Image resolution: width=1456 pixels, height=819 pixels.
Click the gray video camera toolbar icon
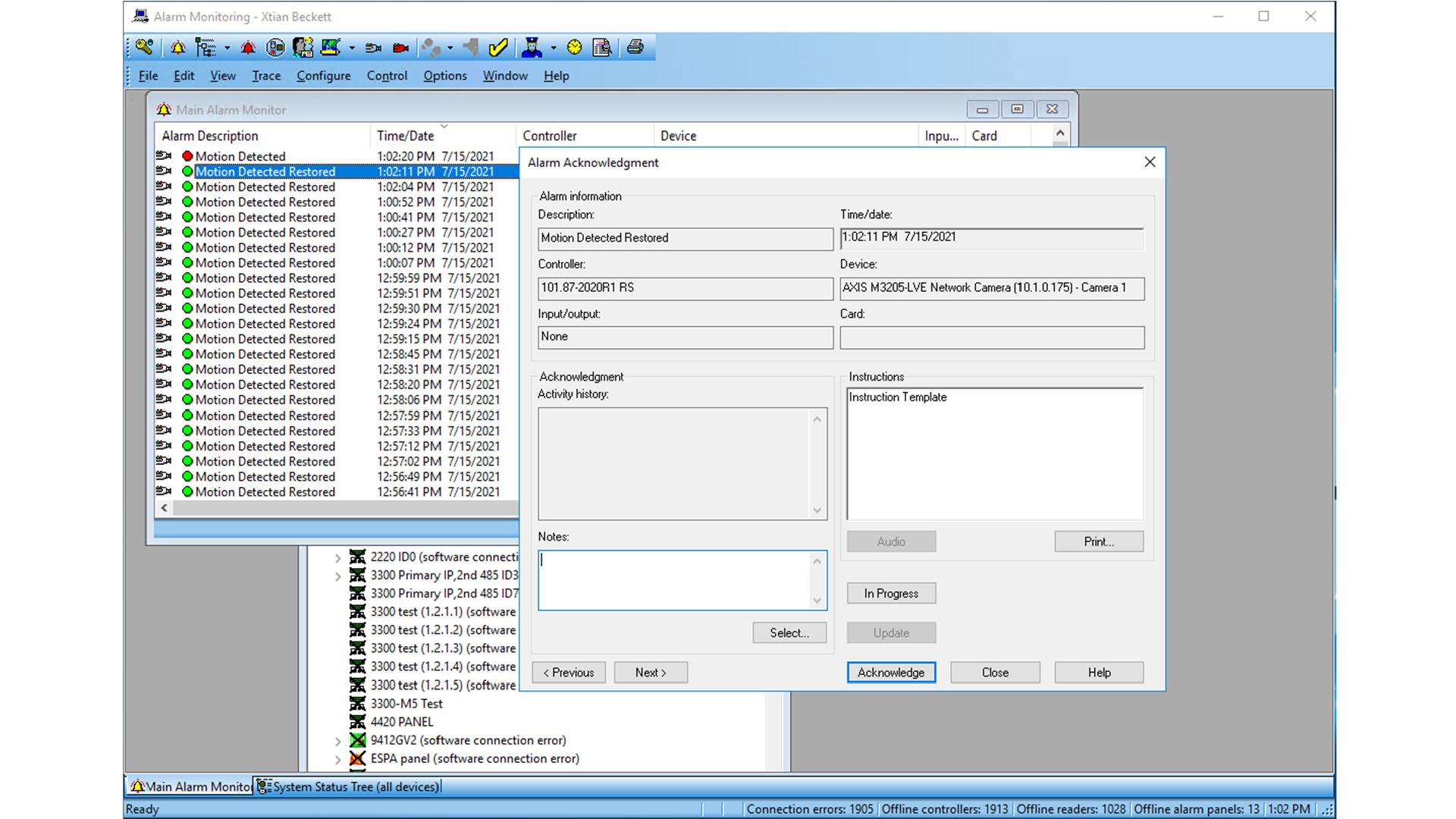[x=373, y=48]
